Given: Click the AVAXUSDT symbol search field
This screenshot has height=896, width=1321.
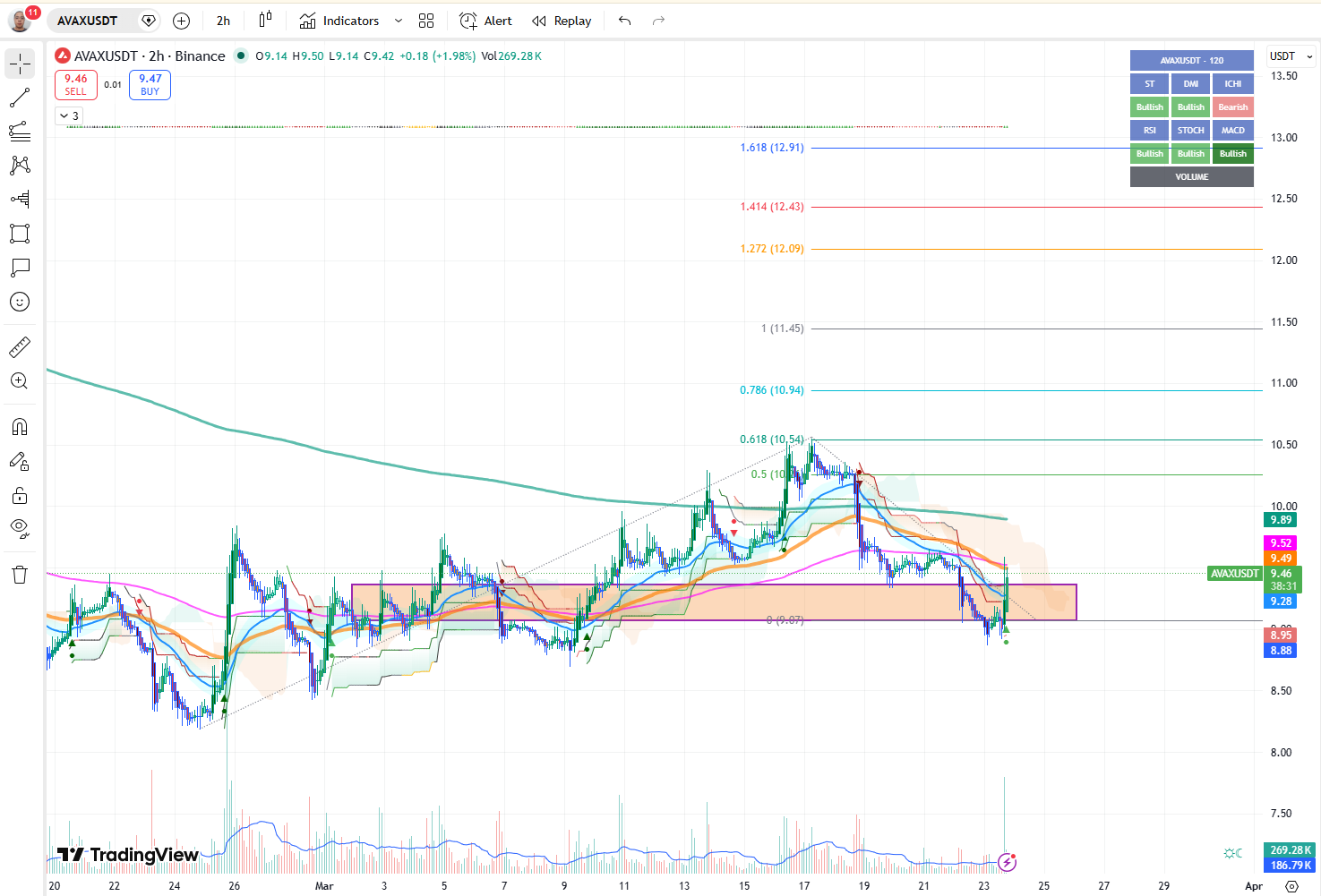Looking at the screenshot, I should coord(88,21).
